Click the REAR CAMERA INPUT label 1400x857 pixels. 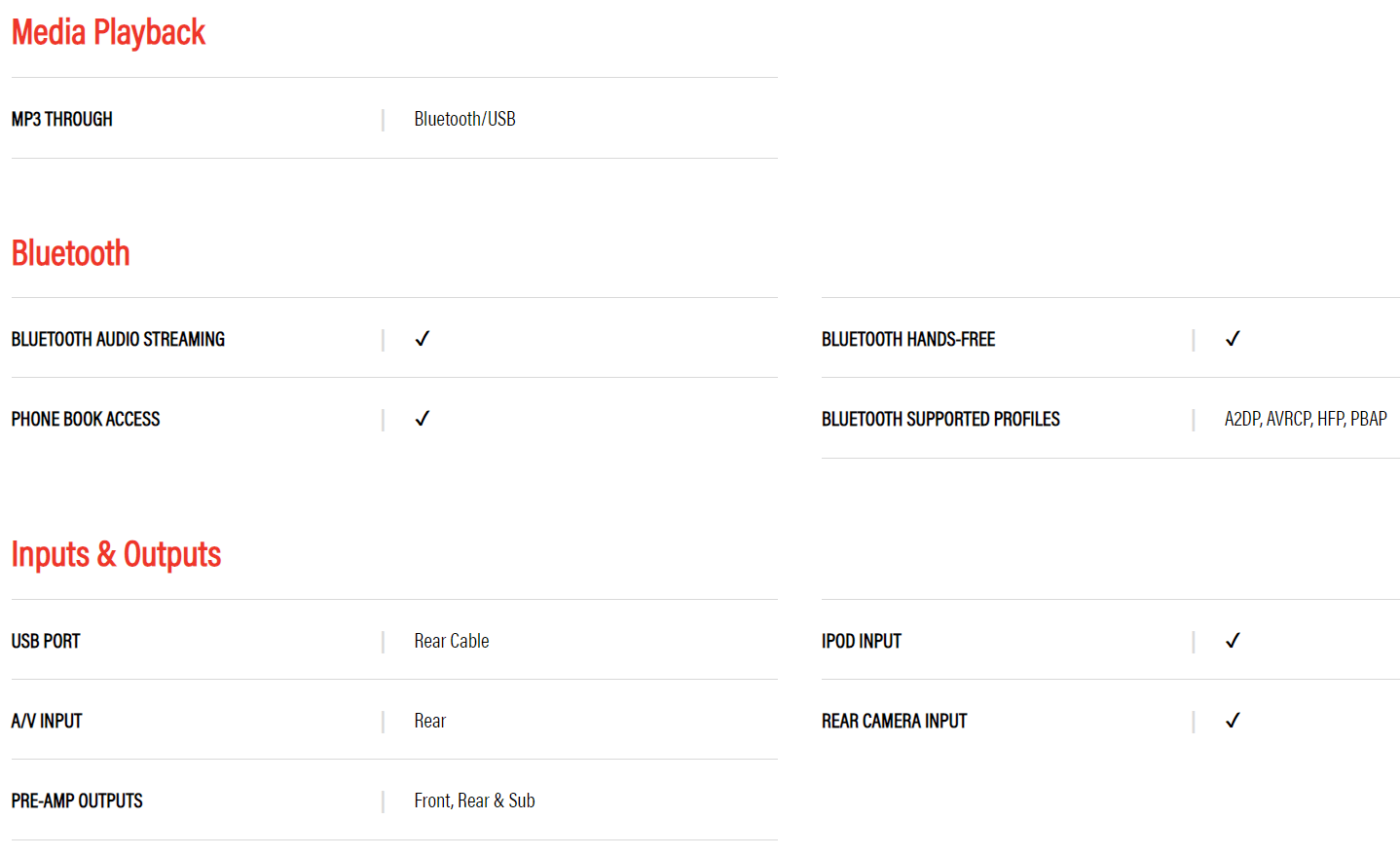894,721
